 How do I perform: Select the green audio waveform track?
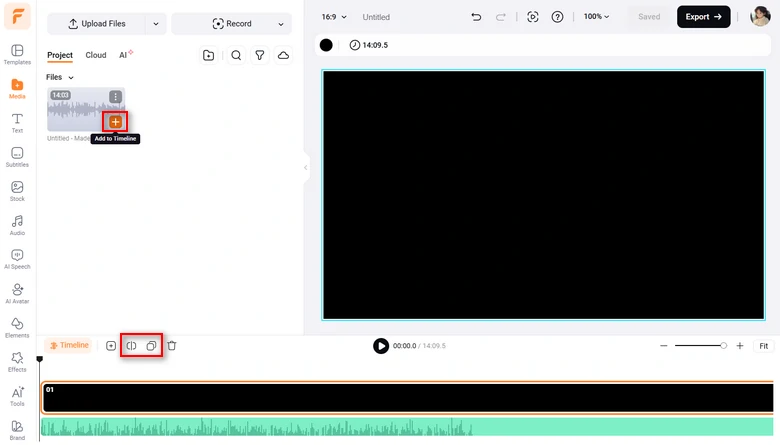[x=407, y=427]
